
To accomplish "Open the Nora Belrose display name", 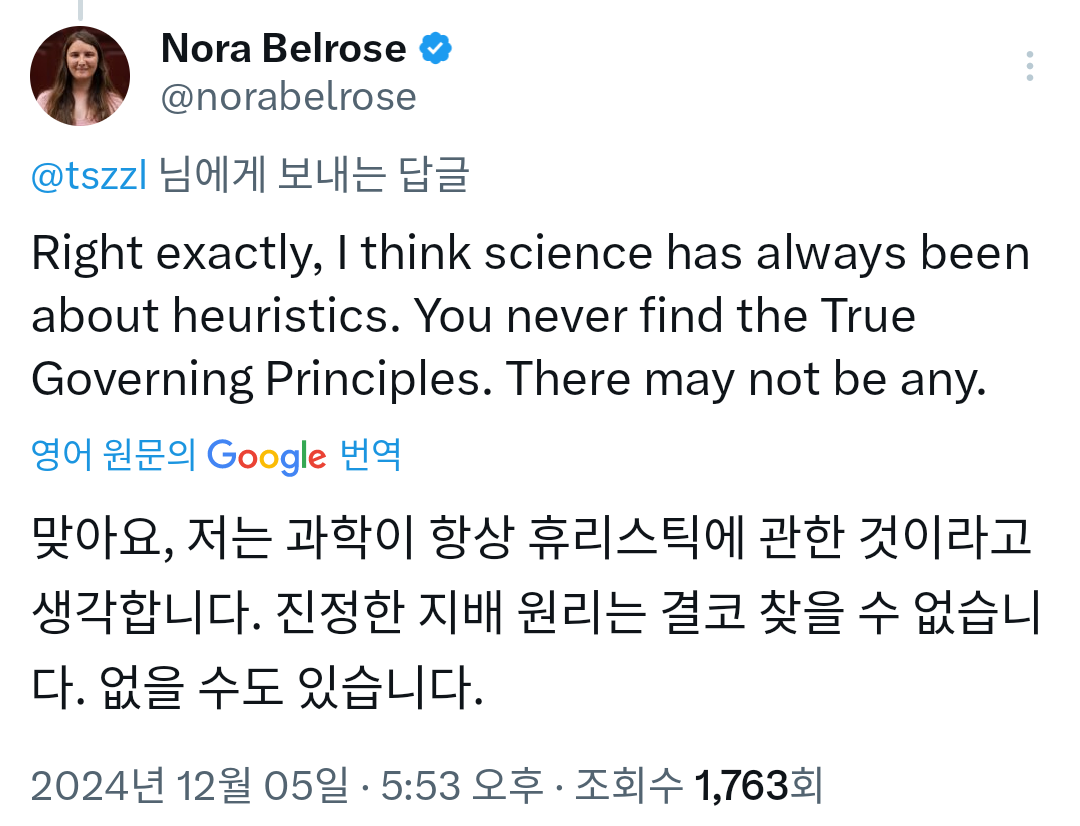I will (x=283, y=48).
